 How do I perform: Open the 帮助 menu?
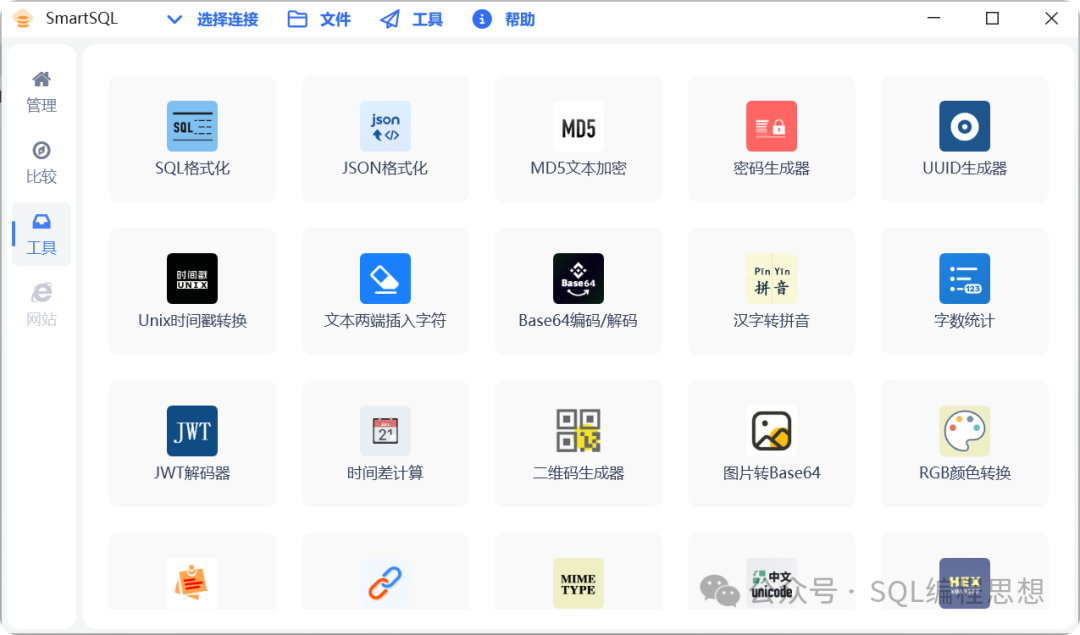point(504,19)
